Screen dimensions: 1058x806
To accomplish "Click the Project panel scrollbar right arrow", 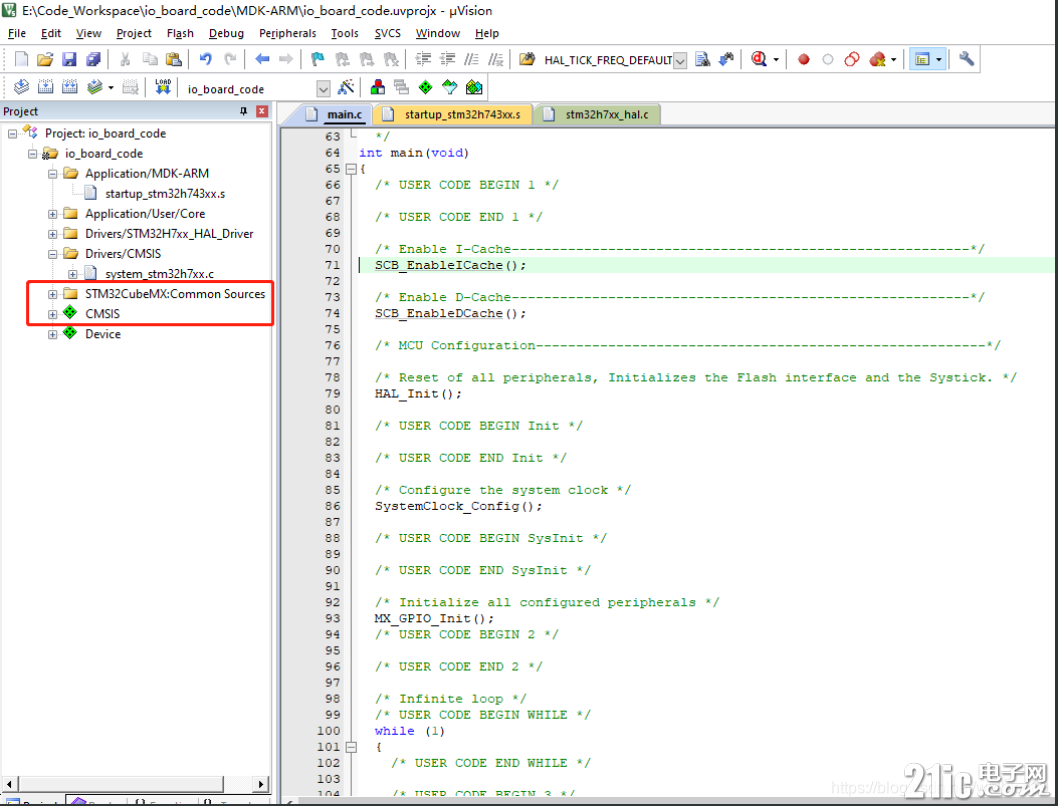I will coord(262,784).
